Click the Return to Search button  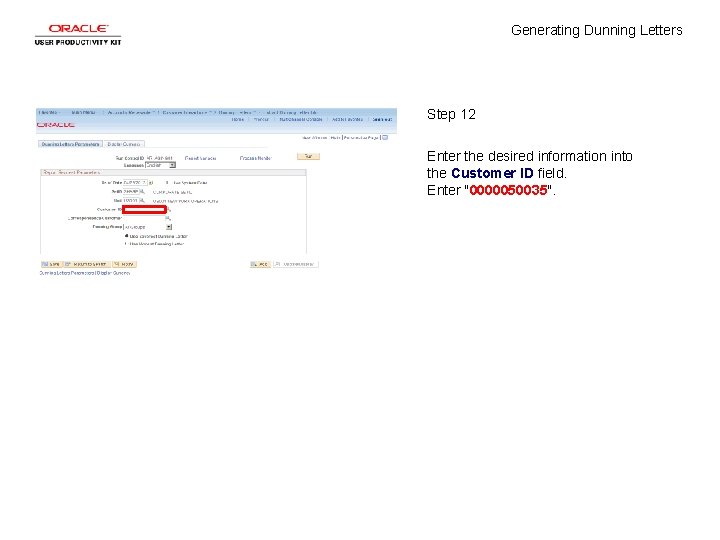(87, 264)
